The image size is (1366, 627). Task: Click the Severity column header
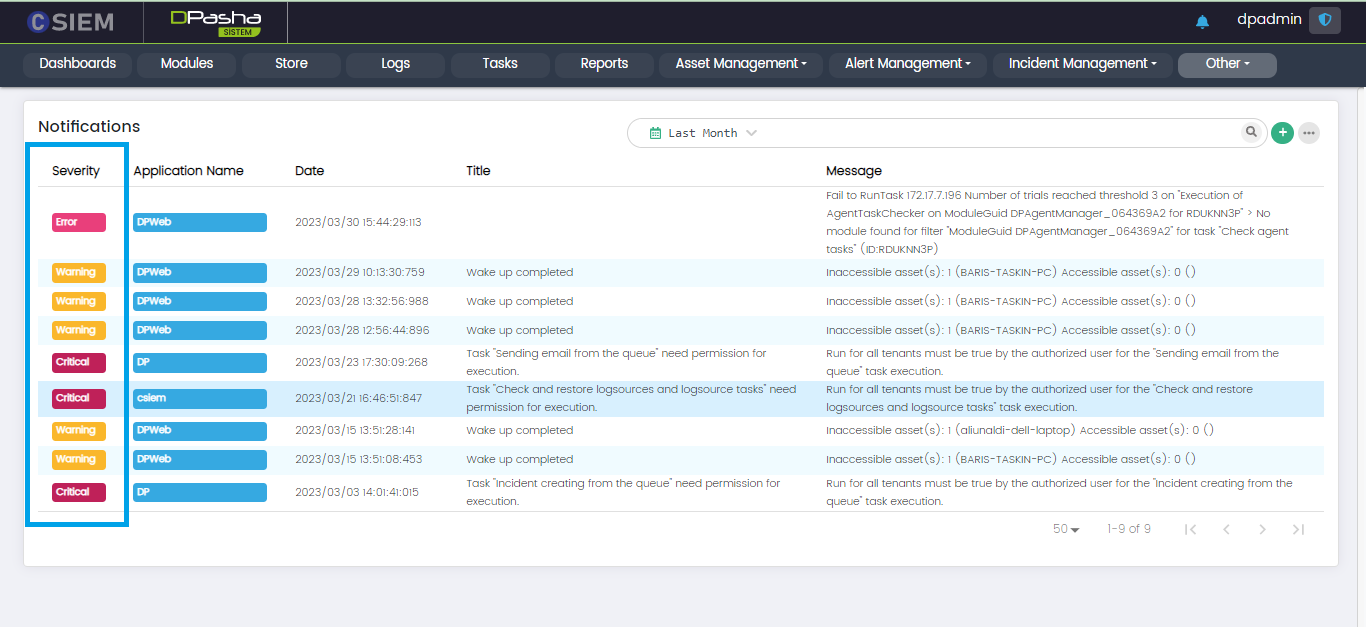click(x=76, y=171)
